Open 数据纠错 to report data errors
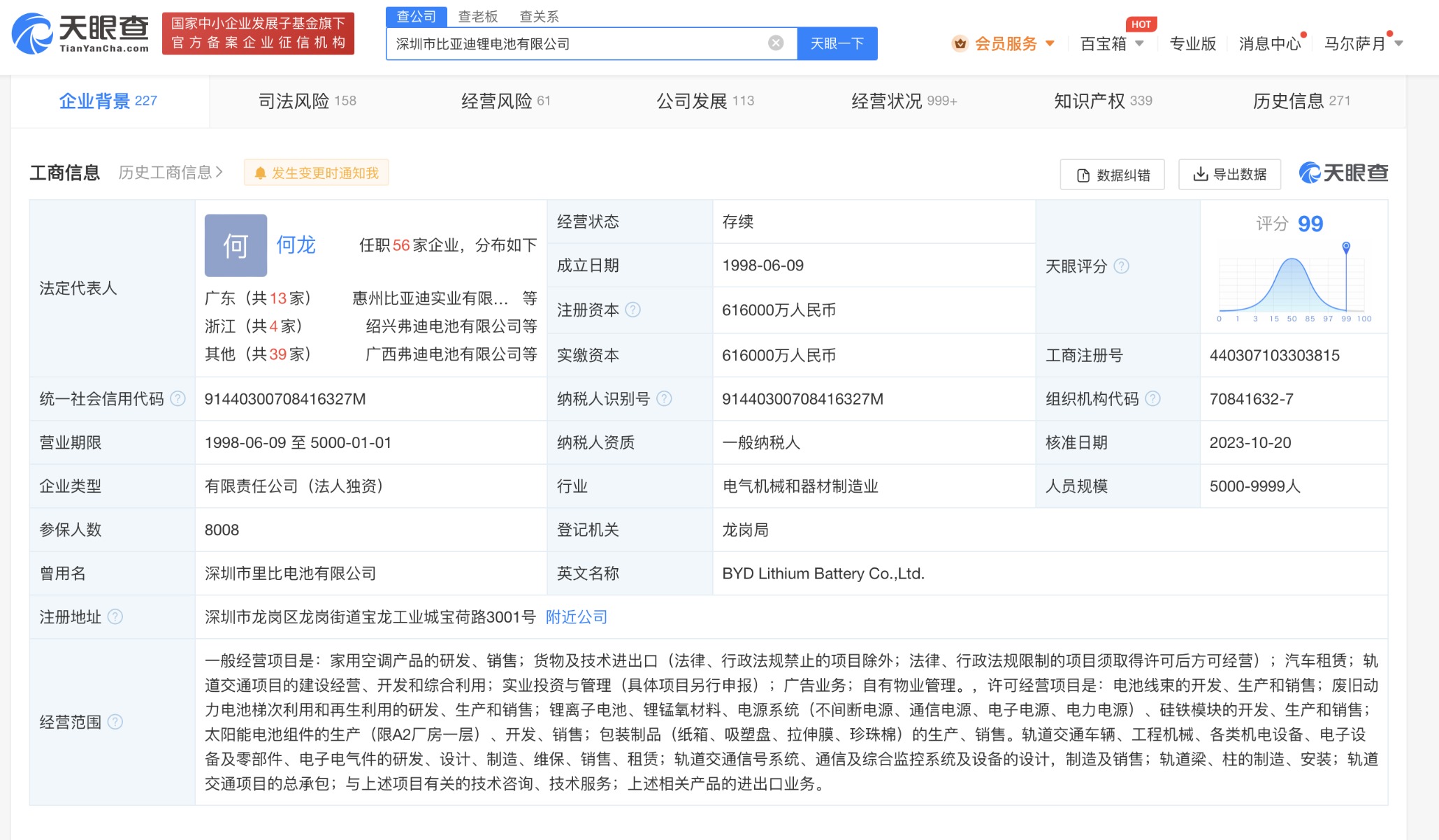This screenshot has width=1439, height=840. coord(1111,174)
